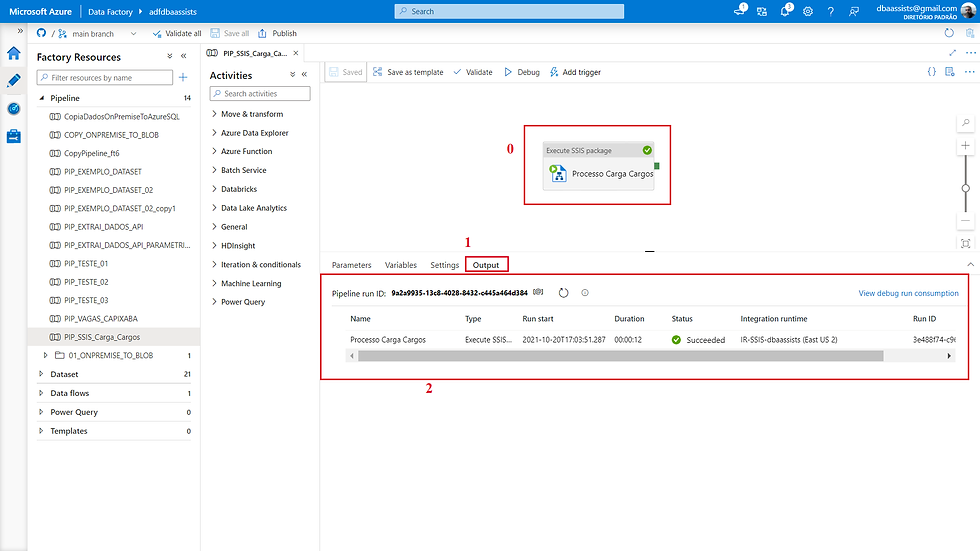Click Validate all in toolbar

177,34
